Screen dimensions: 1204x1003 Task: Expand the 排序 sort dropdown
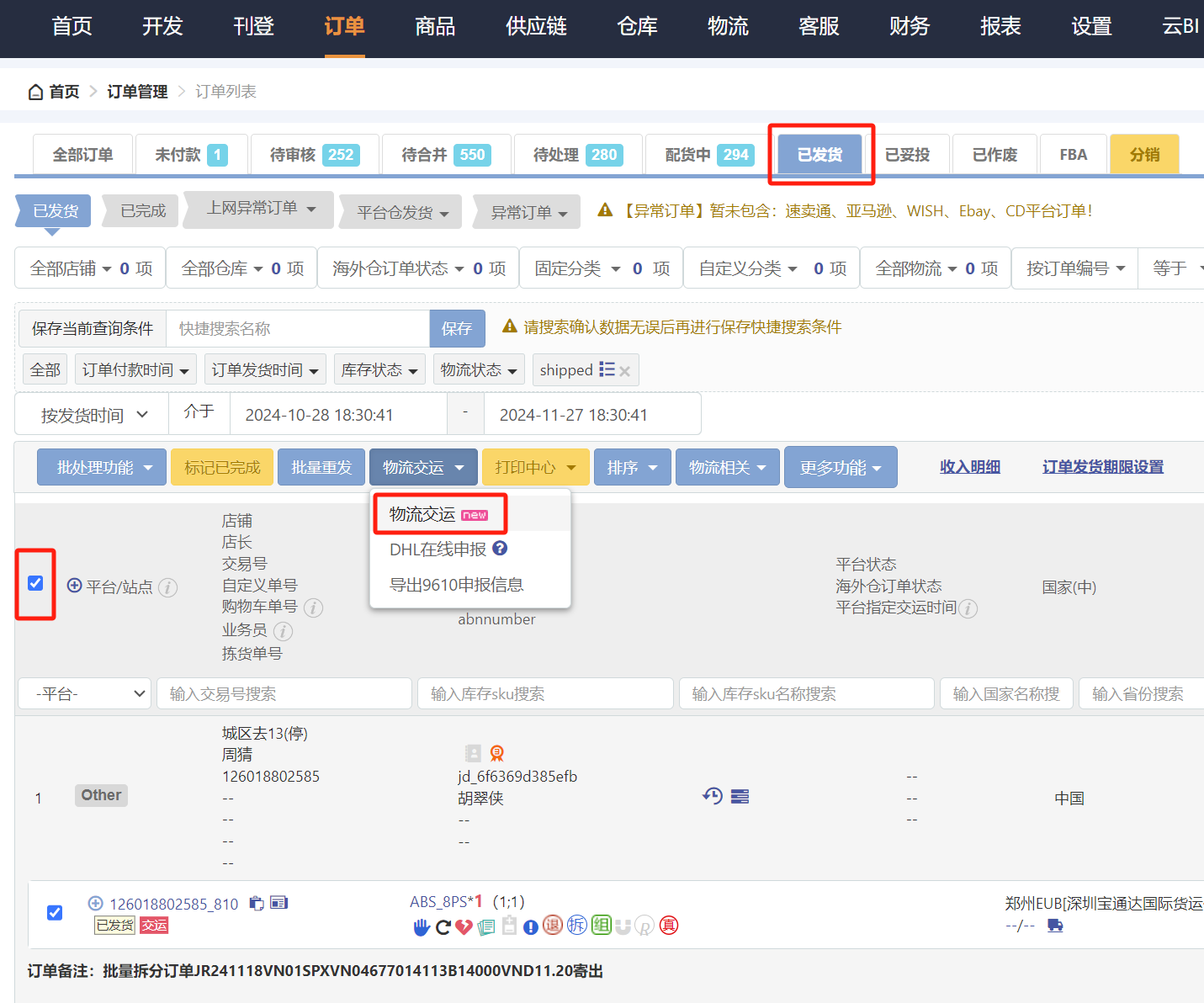coord(632,467)
